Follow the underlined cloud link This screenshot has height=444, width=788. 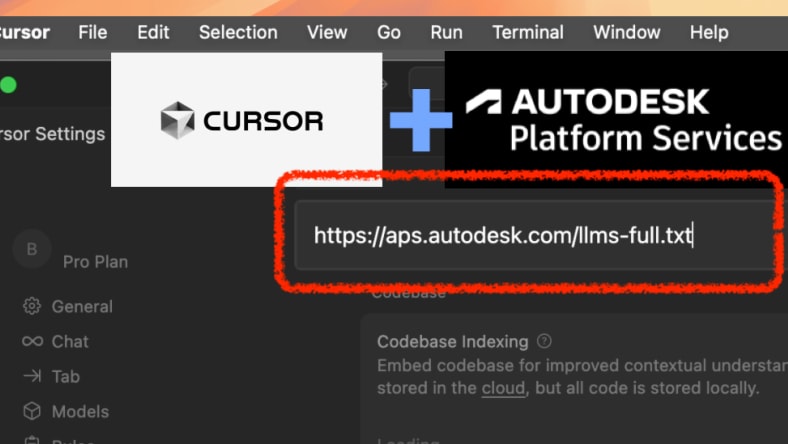[501, 388]
